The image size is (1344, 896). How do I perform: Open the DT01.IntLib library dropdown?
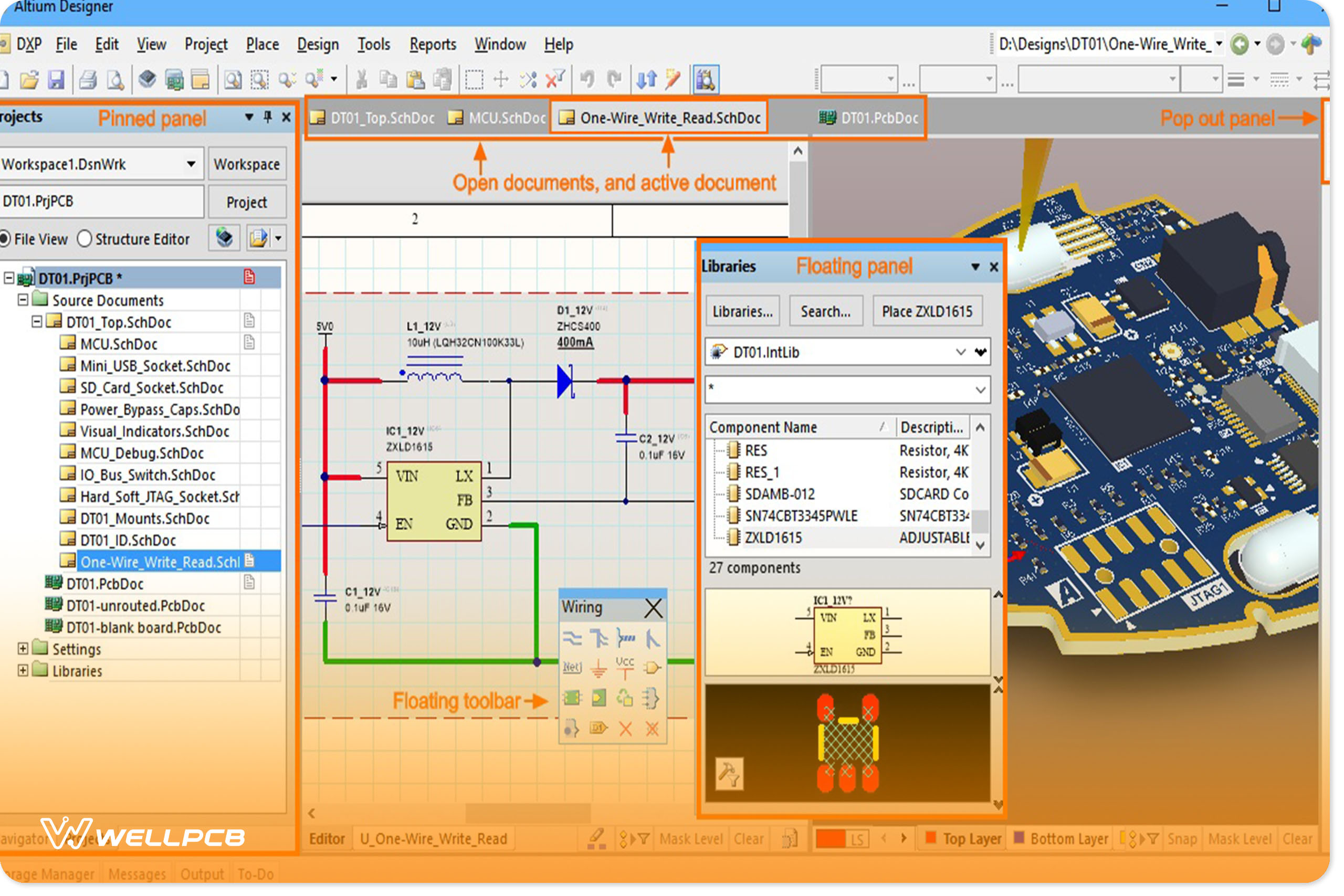962,353
